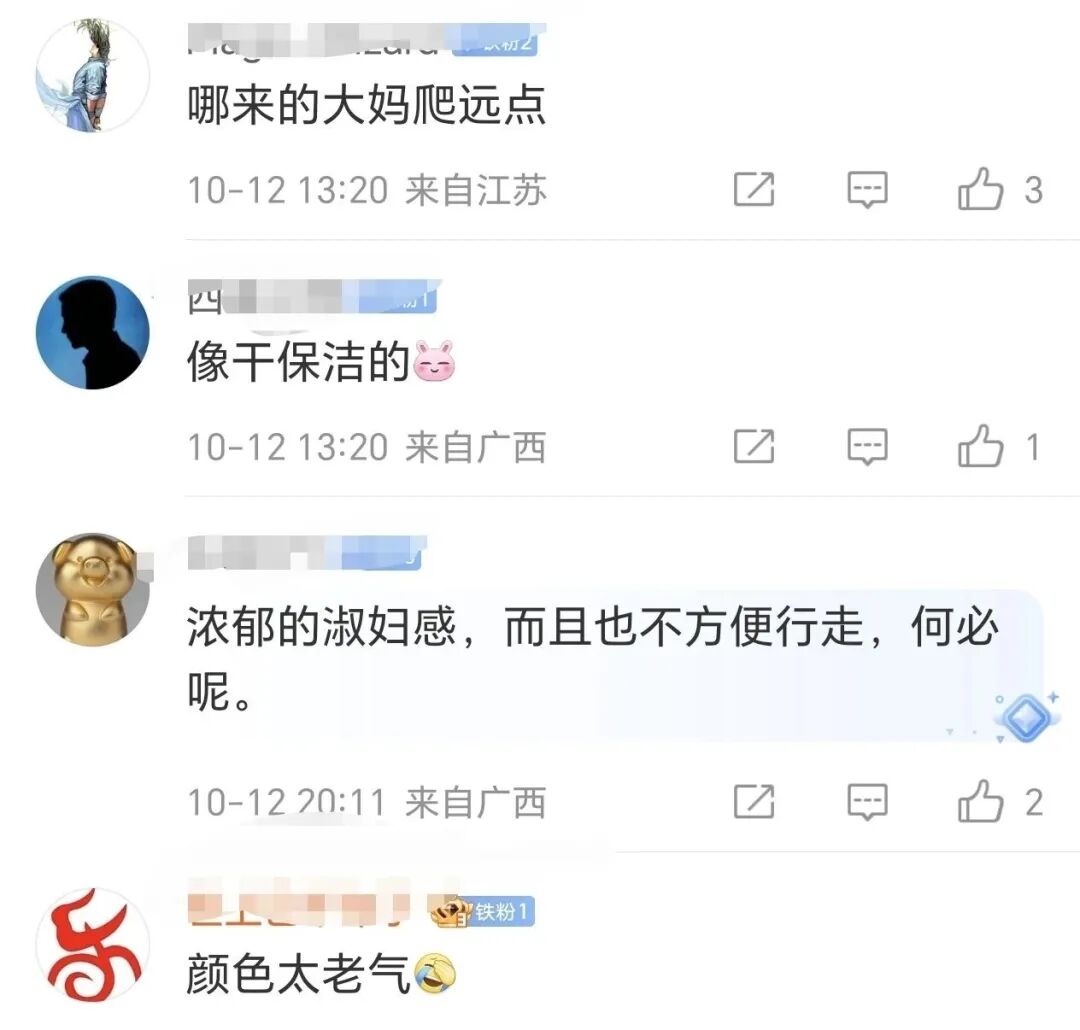Open comment text 颜色太老气
The width and height of the screenshot is (1080, 1030).
click(x=298, y=974)
